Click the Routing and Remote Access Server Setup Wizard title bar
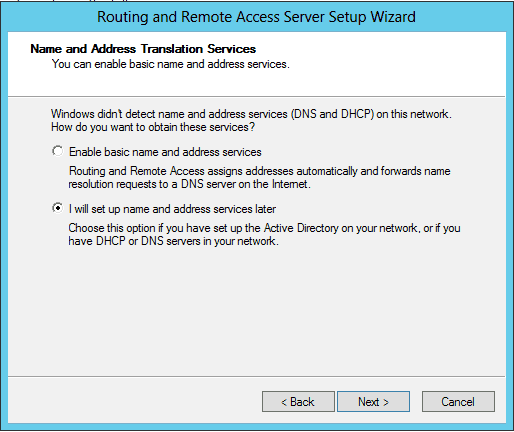 (x=256, y=17)
